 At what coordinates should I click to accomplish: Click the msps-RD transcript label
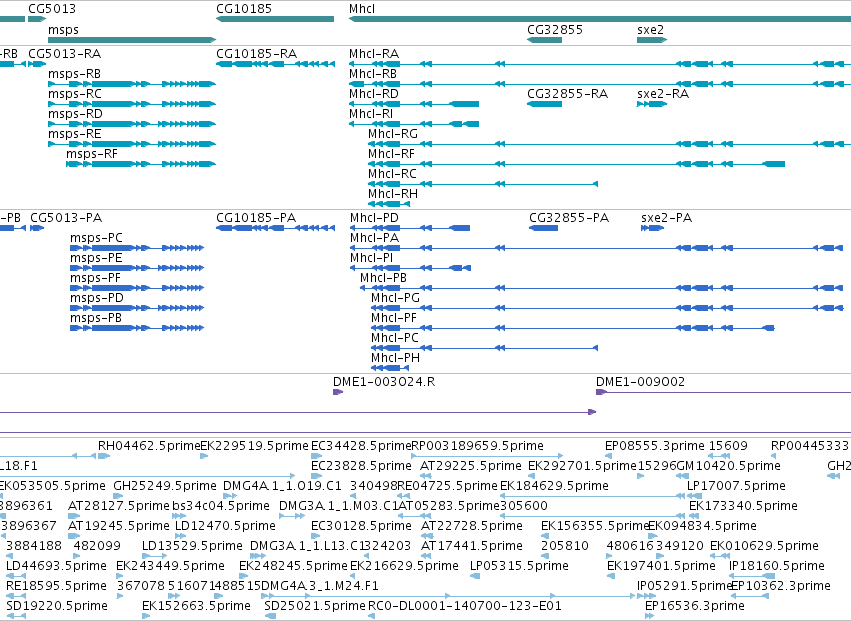[x=75, y=114]
